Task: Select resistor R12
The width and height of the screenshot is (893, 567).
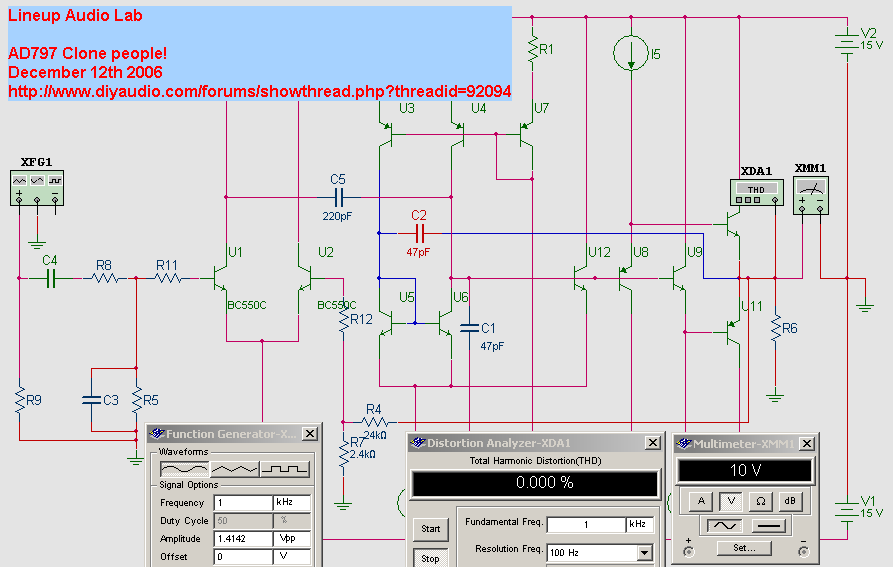Action: point(344,320)
